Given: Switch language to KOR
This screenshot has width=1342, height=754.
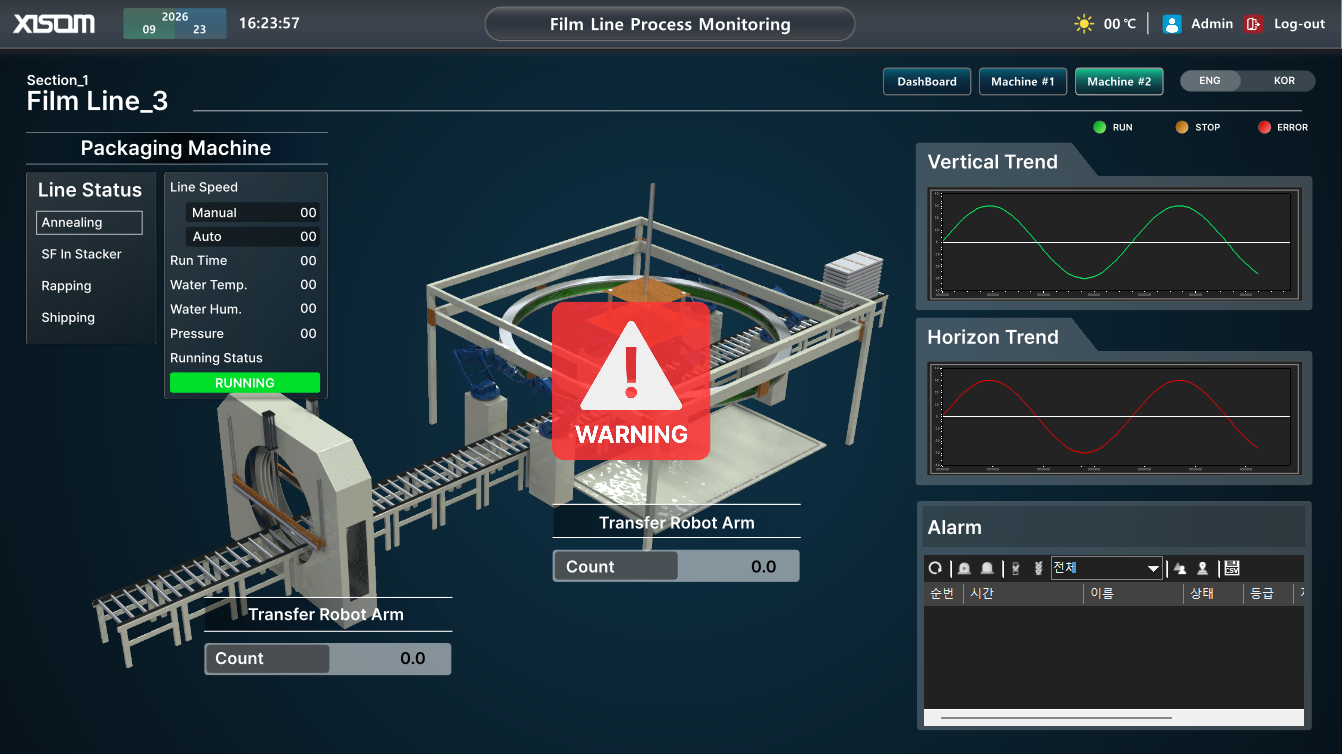Looking at the screenshot, I should 1284,81.
